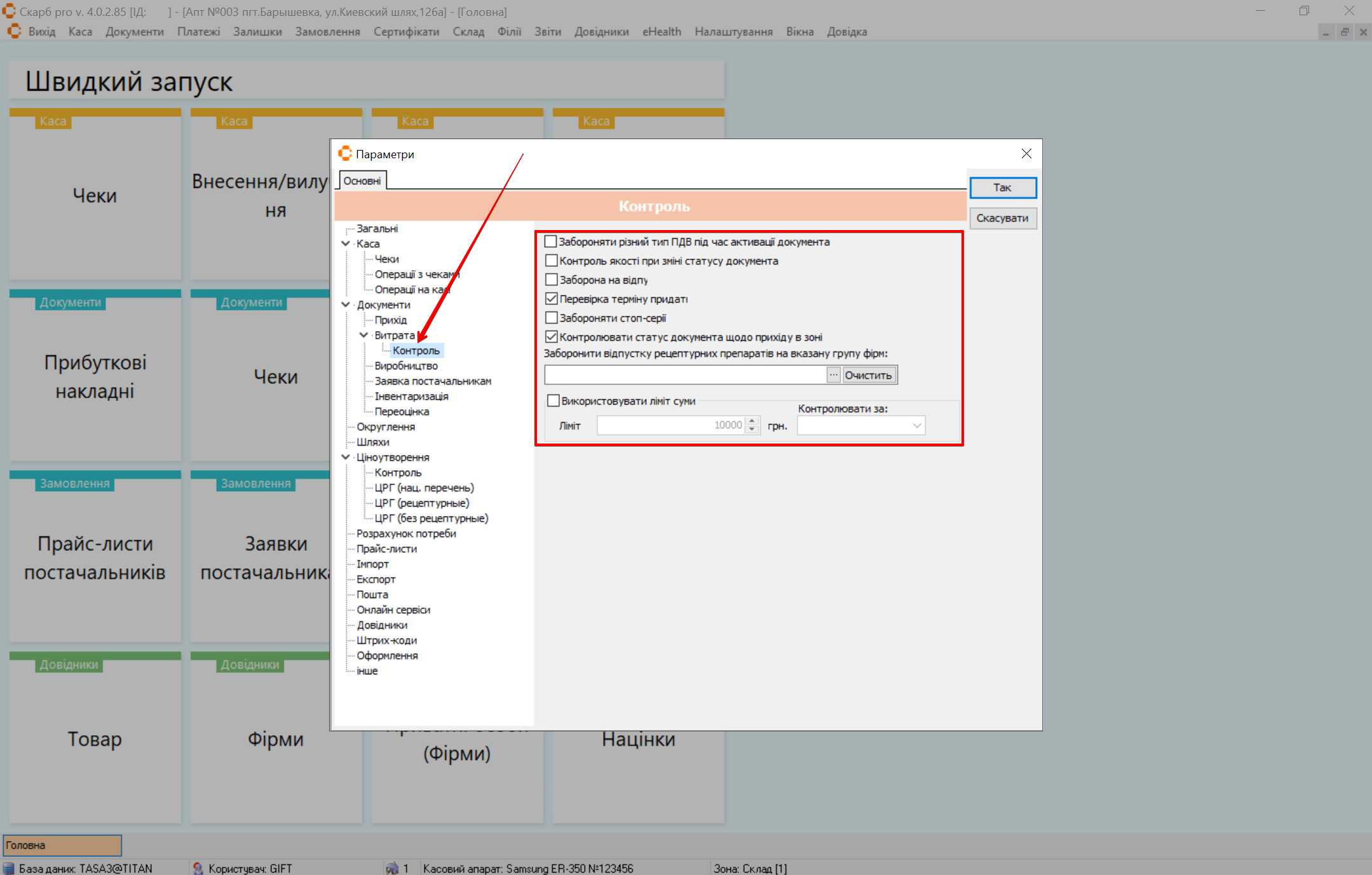
Task: Click the user icon next to Користувач
Action: pos(198,868)
